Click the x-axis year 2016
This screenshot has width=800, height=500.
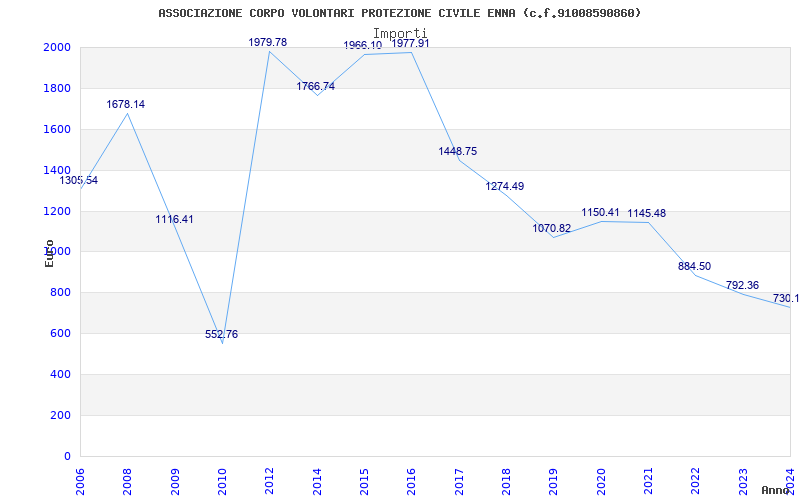click(x=411, y=482)
